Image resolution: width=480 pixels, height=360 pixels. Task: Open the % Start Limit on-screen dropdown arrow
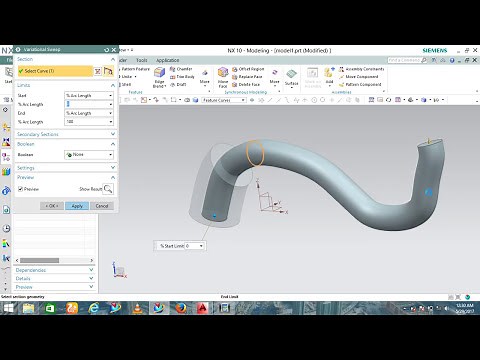pos(201,246)
